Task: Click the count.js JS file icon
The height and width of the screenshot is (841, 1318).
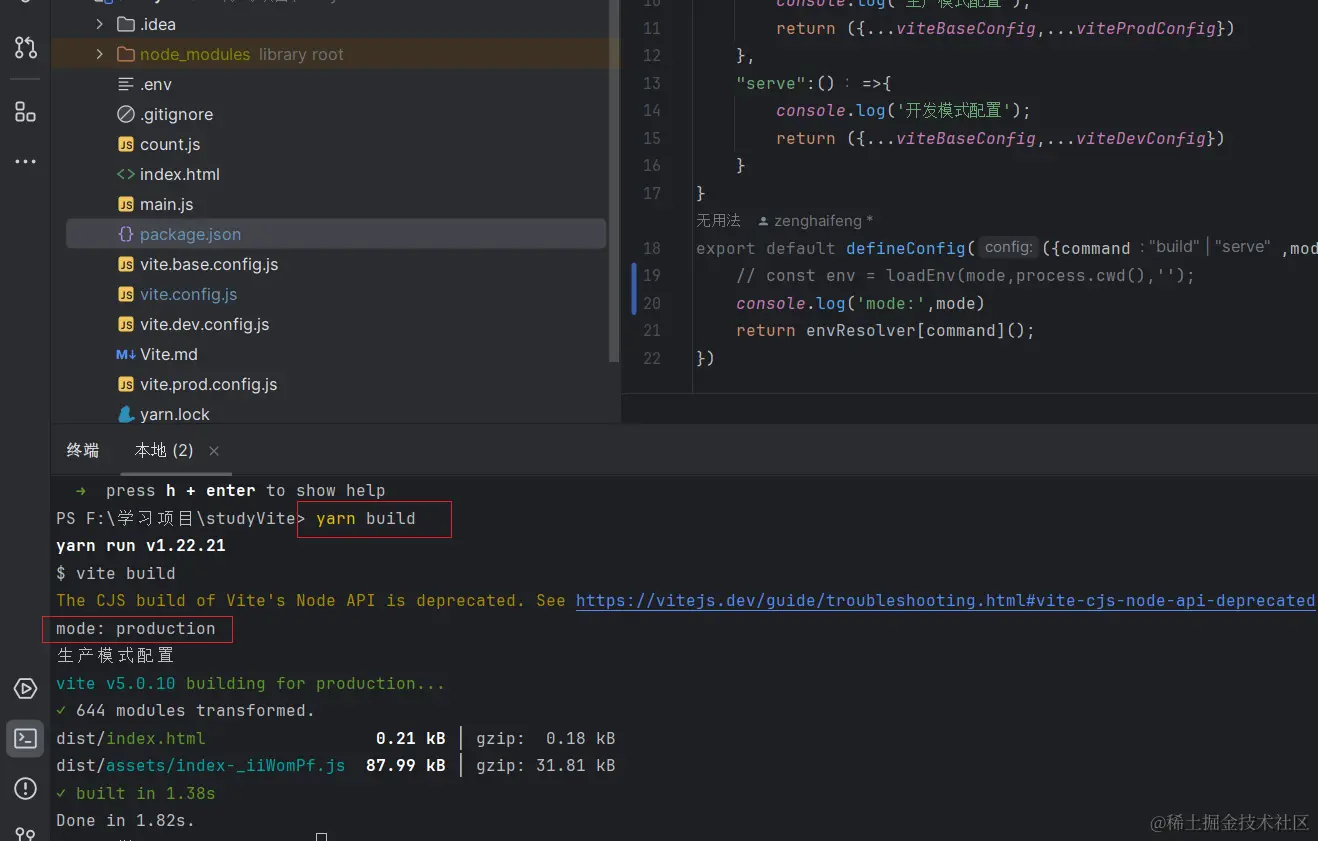Action: tap(126, 144)
